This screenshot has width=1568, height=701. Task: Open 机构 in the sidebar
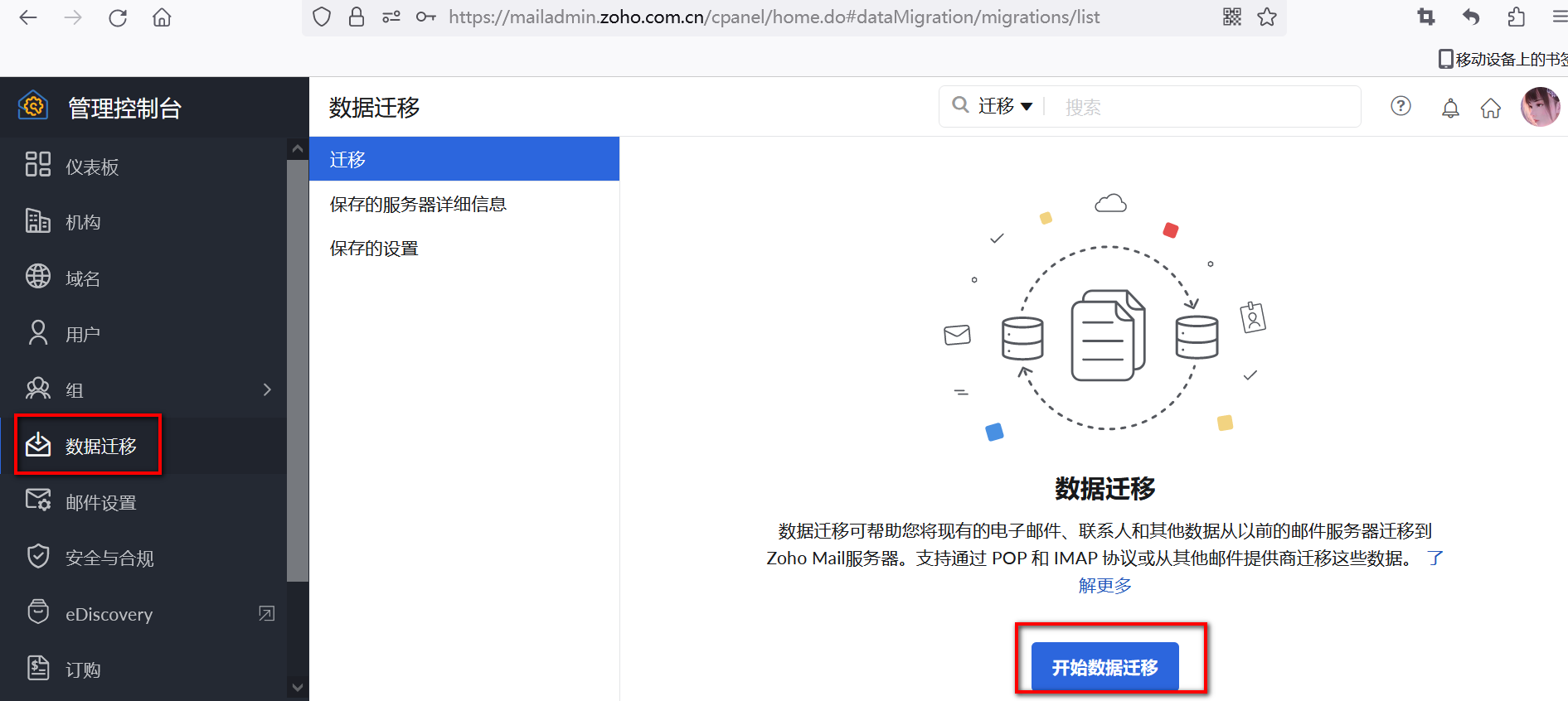143,222
